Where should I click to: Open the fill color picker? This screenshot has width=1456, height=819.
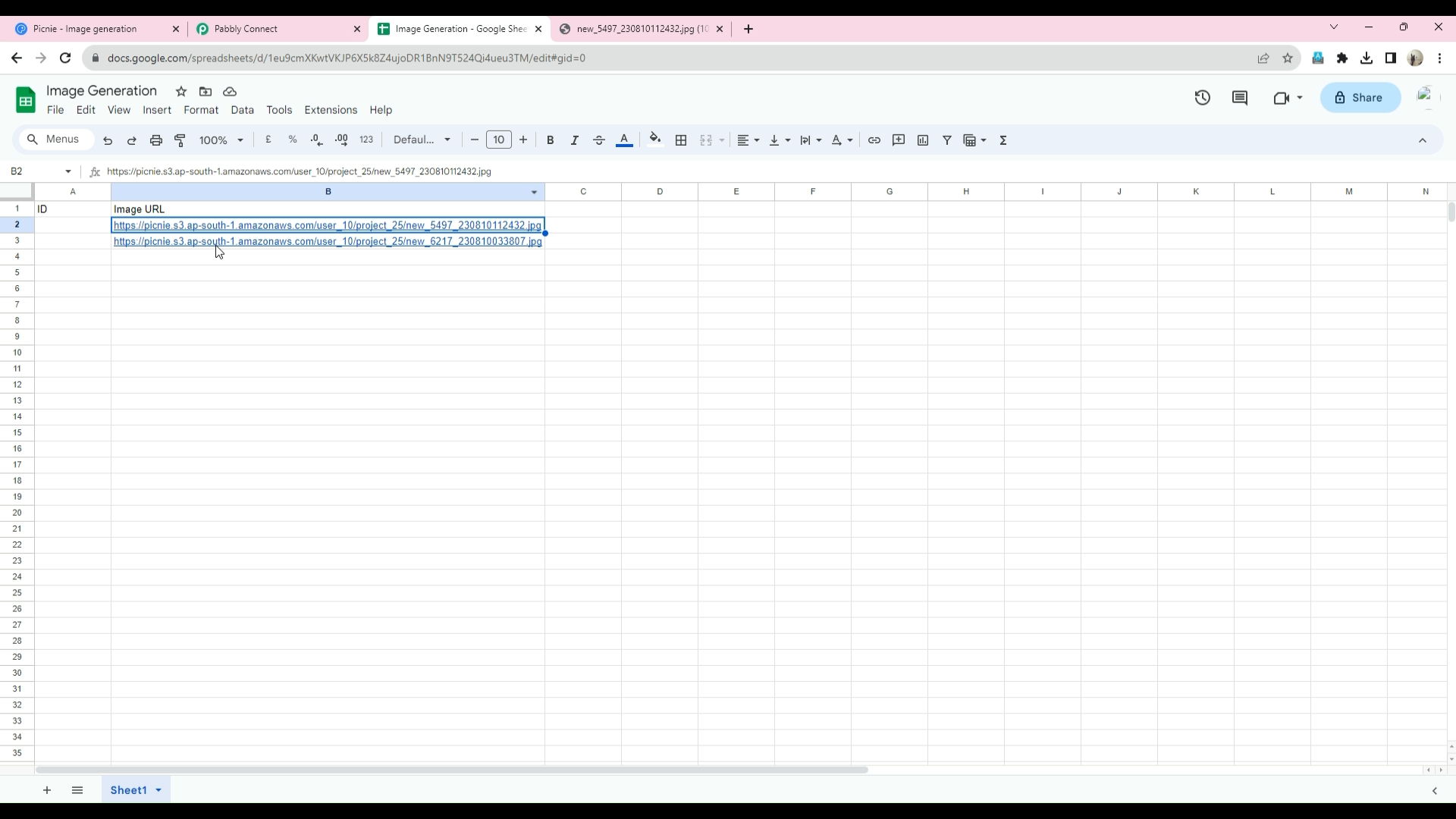tap(655, 140)
